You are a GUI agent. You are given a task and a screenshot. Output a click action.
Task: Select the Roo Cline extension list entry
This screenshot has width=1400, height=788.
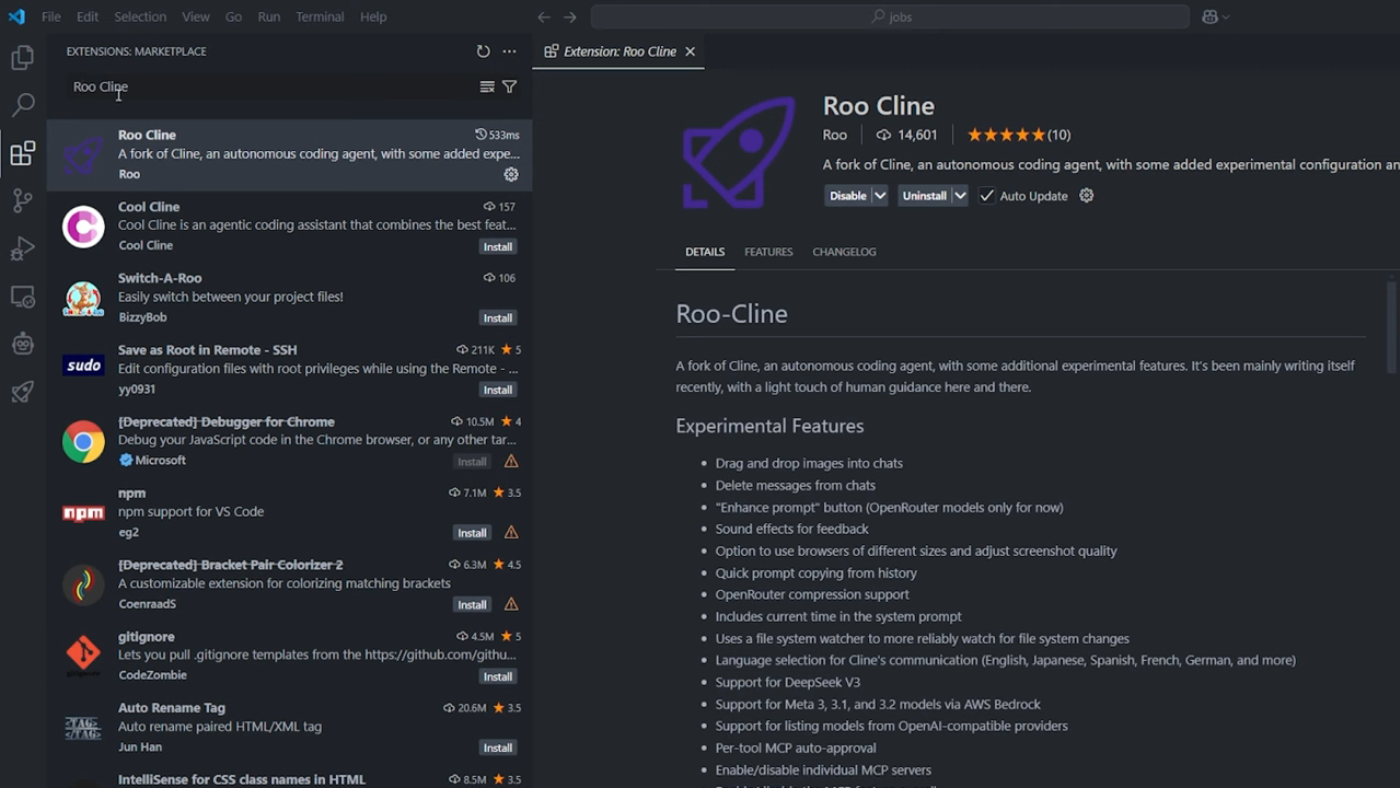[289, 155]
